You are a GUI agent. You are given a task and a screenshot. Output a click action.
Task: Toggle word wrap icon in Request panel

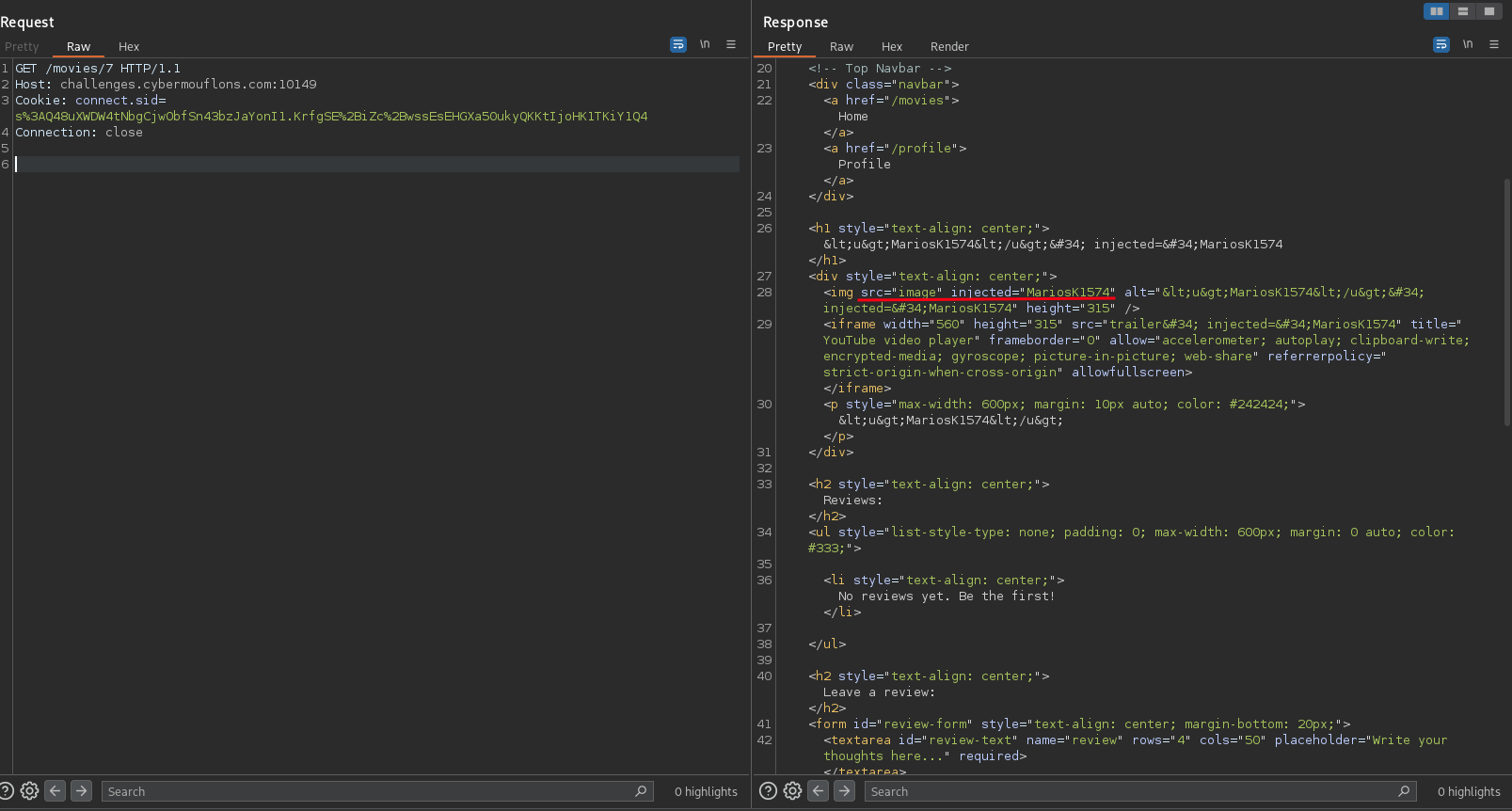[677, 44]
